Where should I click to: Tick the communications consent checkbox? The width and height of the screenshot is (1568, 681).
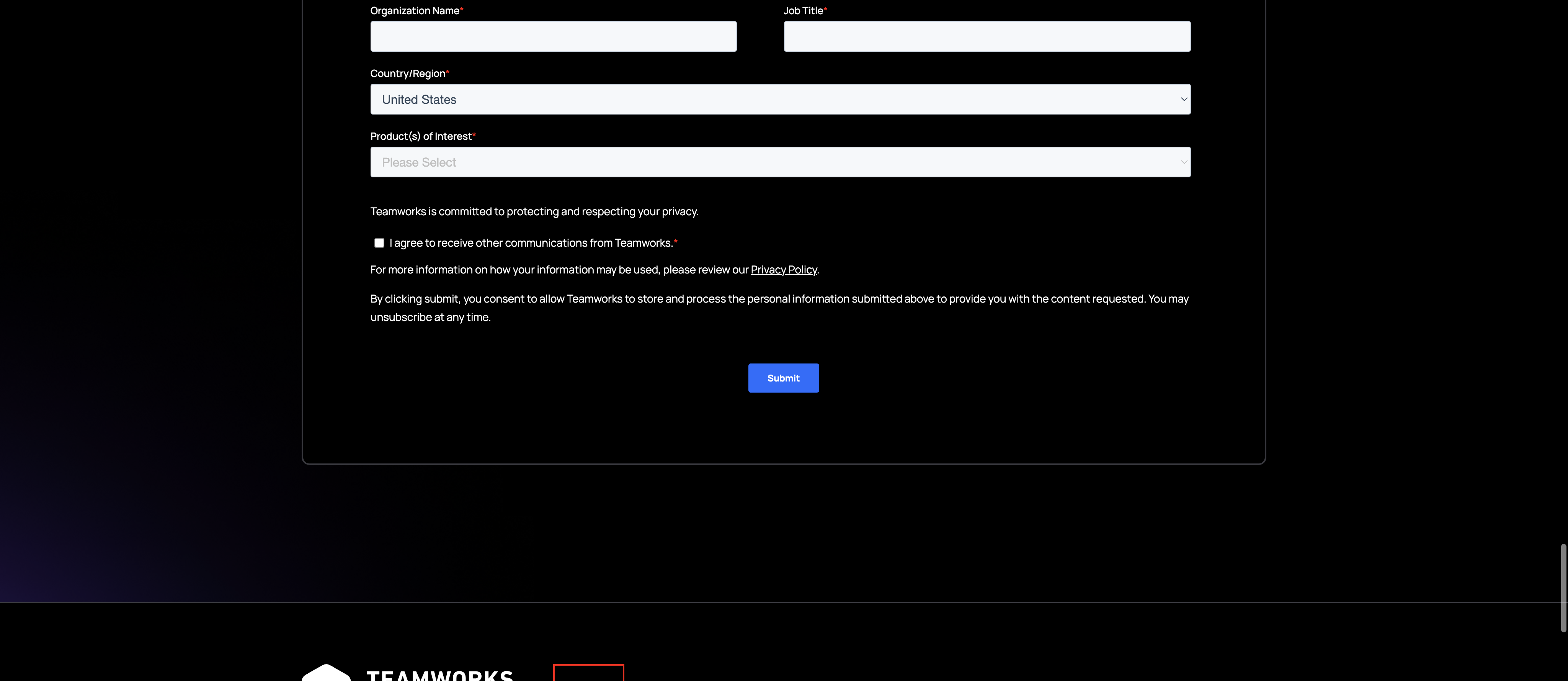(379, 243)
